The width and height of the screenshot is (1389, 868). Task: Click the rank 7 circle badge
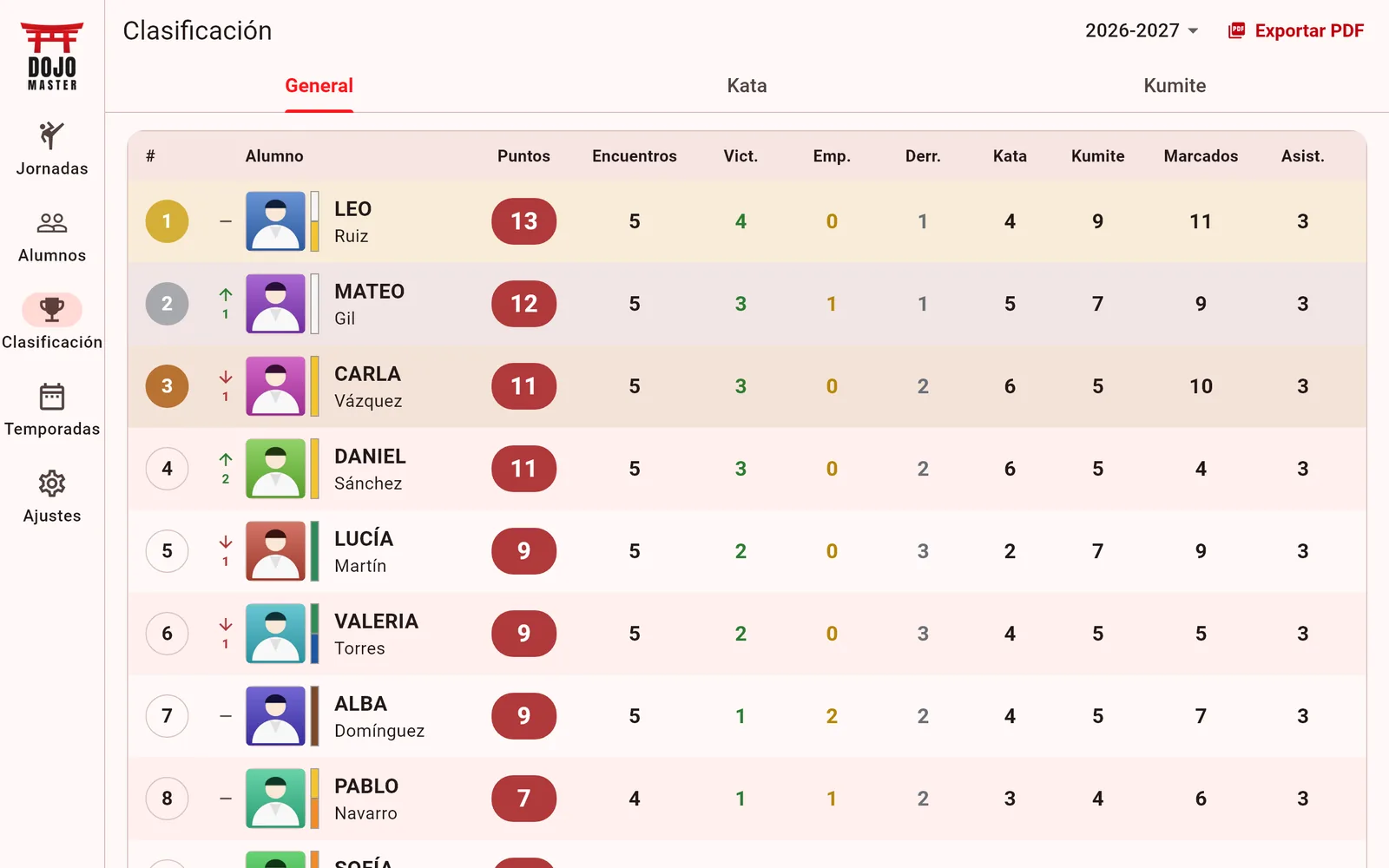(167, 716)
